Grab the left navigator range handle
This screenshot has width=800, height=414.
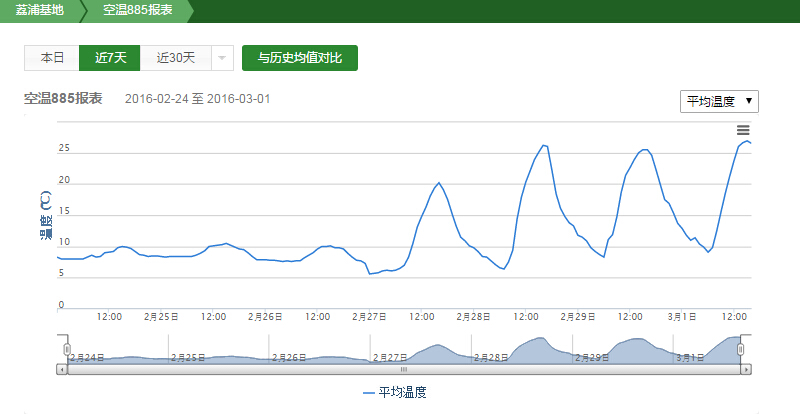coord(67,349)
